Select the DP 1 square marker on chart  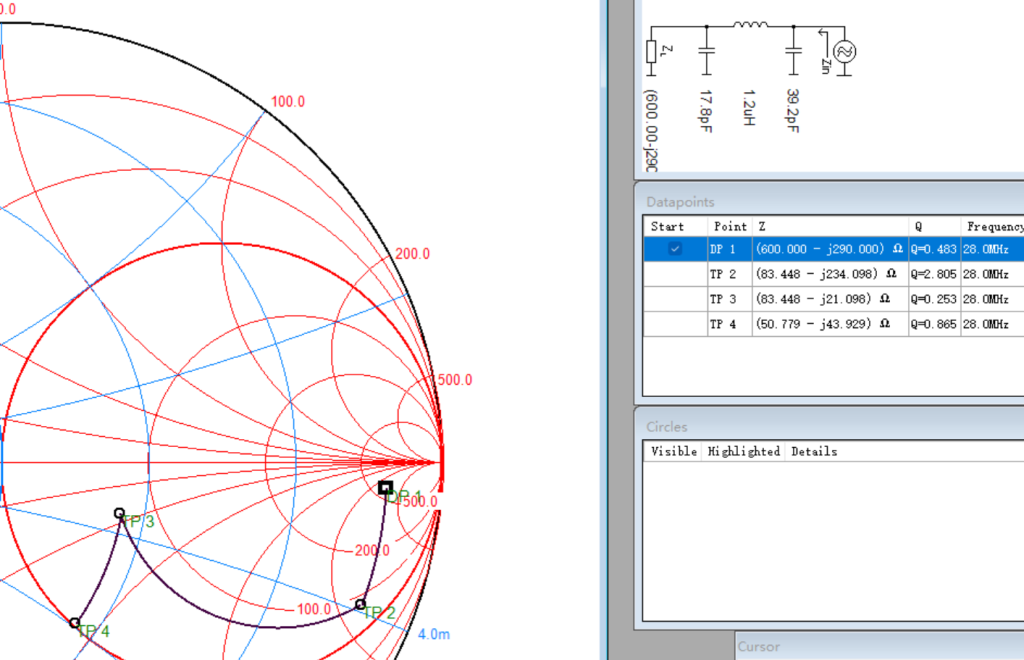pos(385,487)
